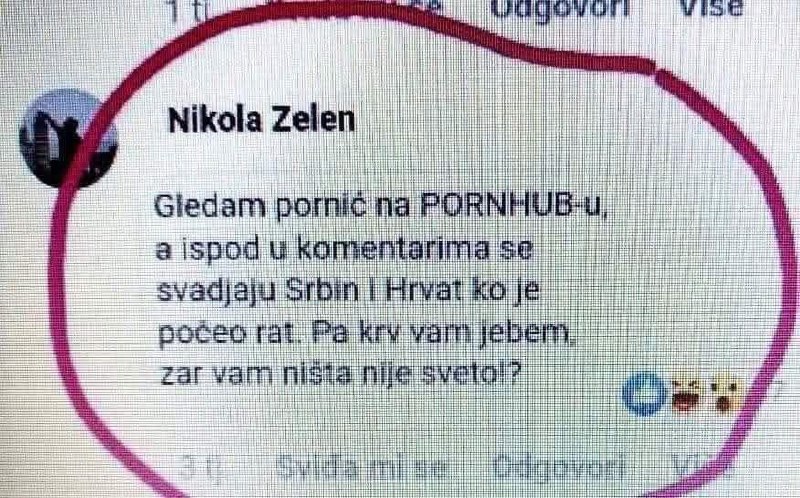Expand 'Više' menu at the top
This screenshot has height=498, width=800.
click(x=711, y=8)
